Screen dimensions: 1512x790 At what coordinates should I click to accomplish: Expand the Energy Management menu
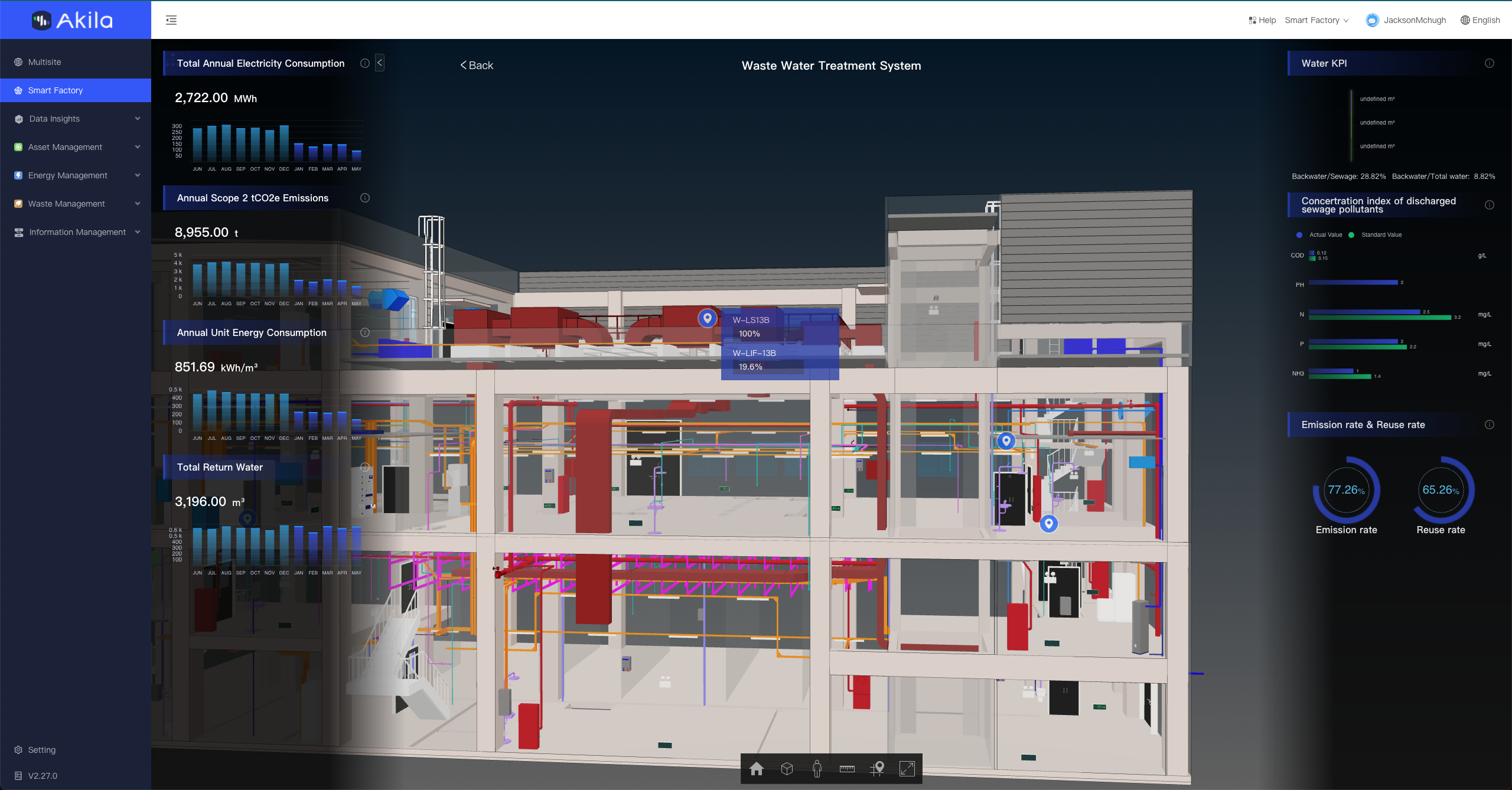click(x=76, y=175)
